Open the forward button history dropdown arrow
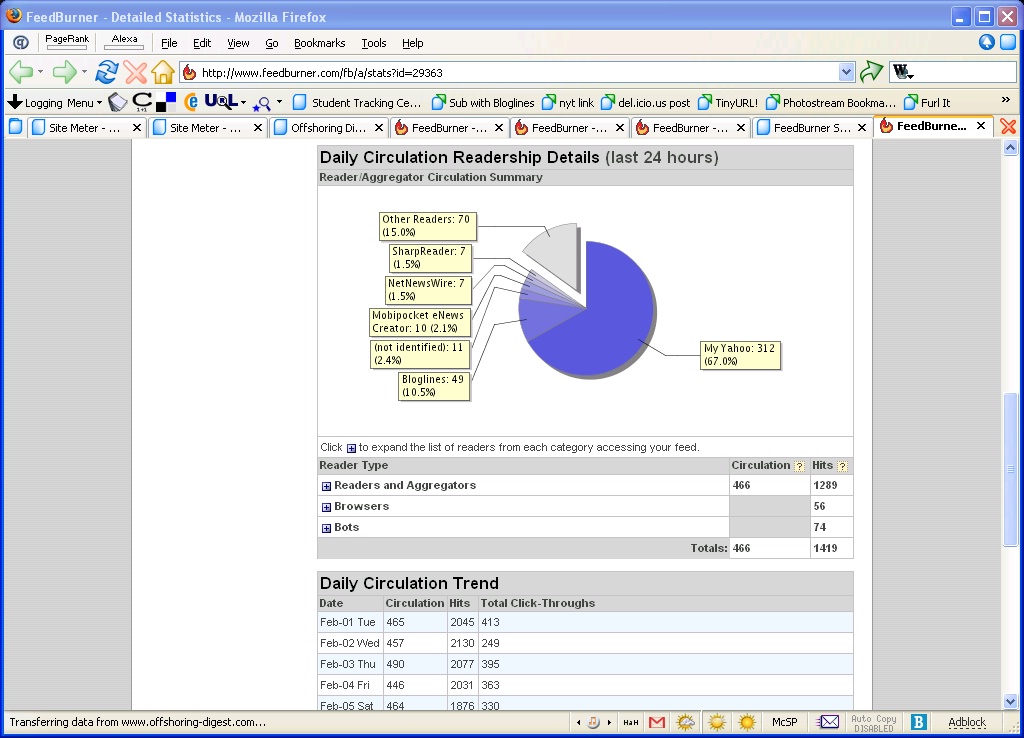1024x738 pixels. pos(84,72)
